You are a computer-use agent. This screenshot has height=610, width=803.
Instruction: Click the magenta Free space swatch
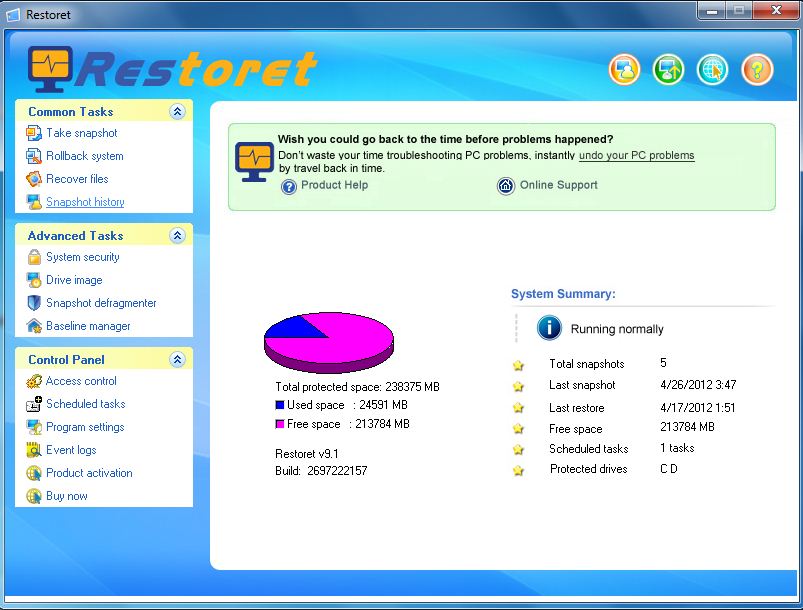[280, 424]
